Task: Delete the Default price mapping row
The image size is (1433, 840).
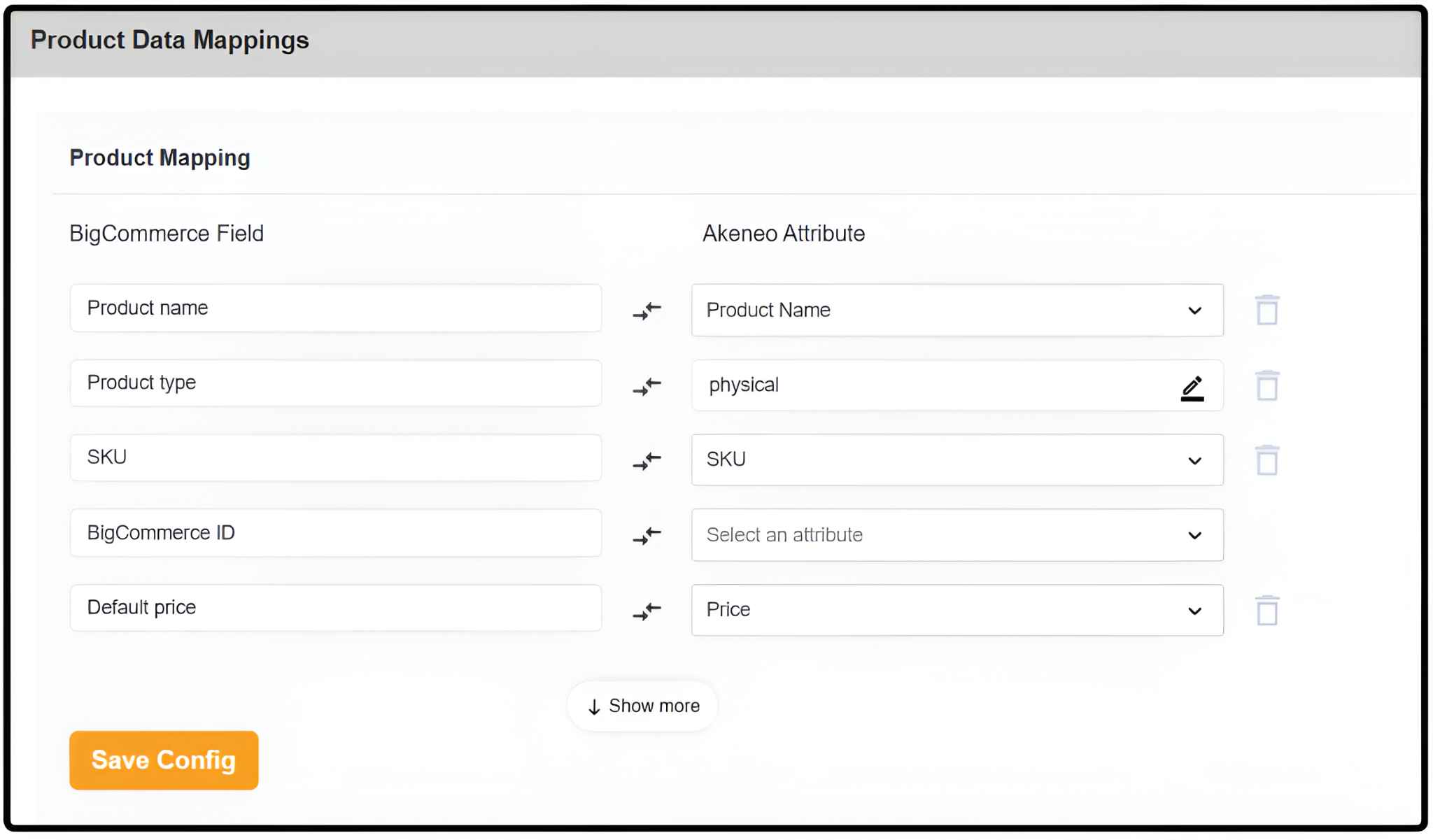Action: (x=1266, y=611)
